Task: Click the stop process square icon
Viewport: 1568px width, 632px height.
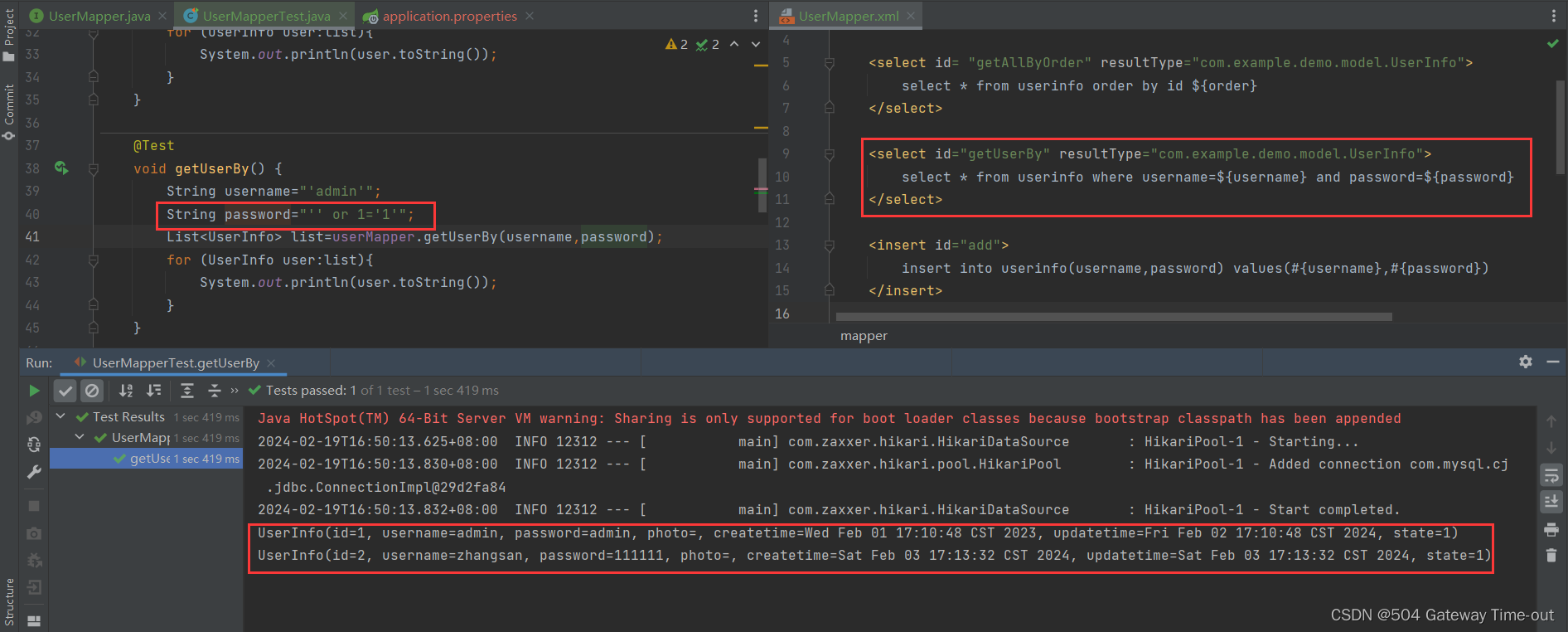Action: click(34, 505)
